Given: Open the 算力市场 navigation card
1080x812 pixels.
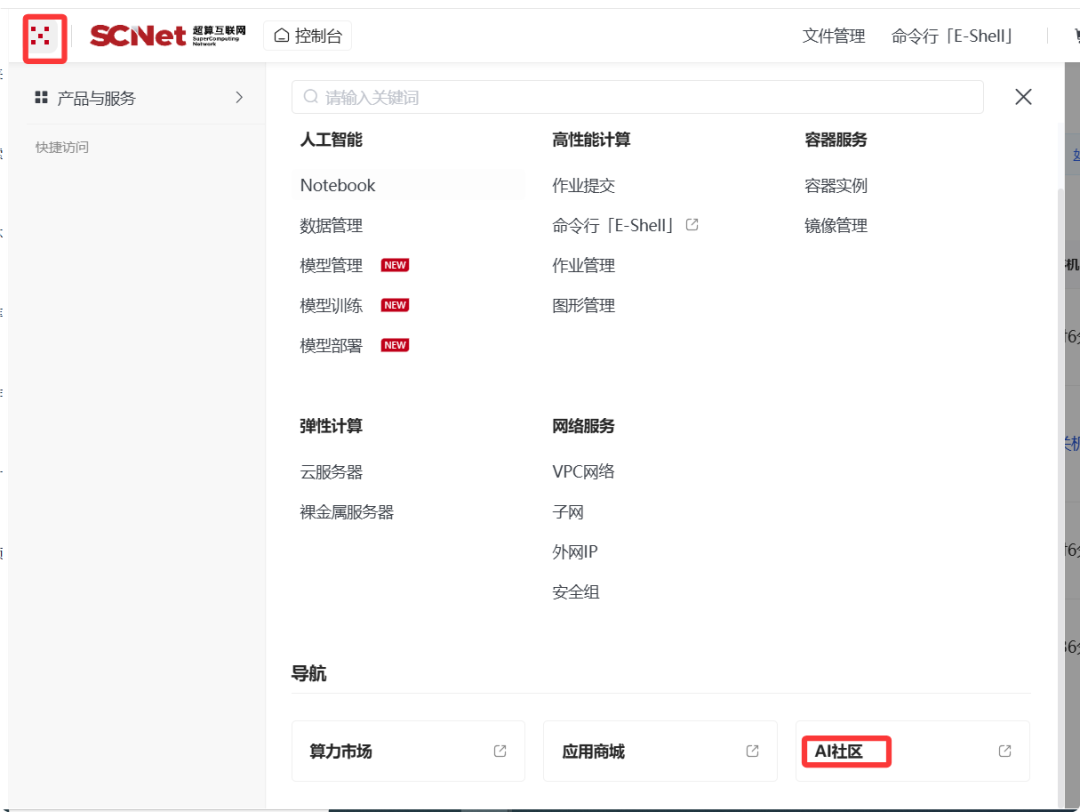Looking at the screenshot, I should coord(408,751).
